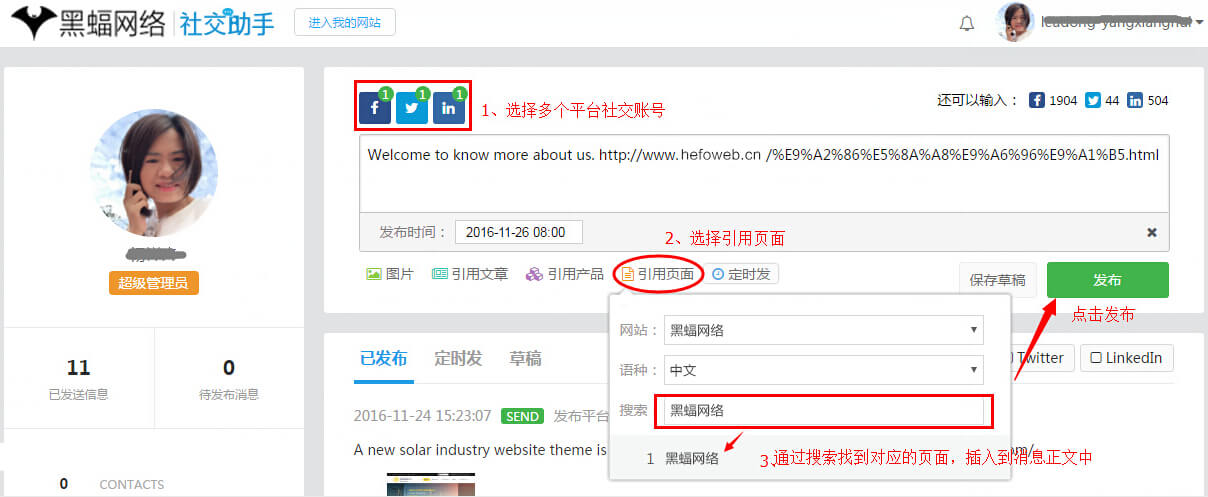Click the 搜索 search input field
Screen dimensions: 1208x497
[x=823, y=410]
